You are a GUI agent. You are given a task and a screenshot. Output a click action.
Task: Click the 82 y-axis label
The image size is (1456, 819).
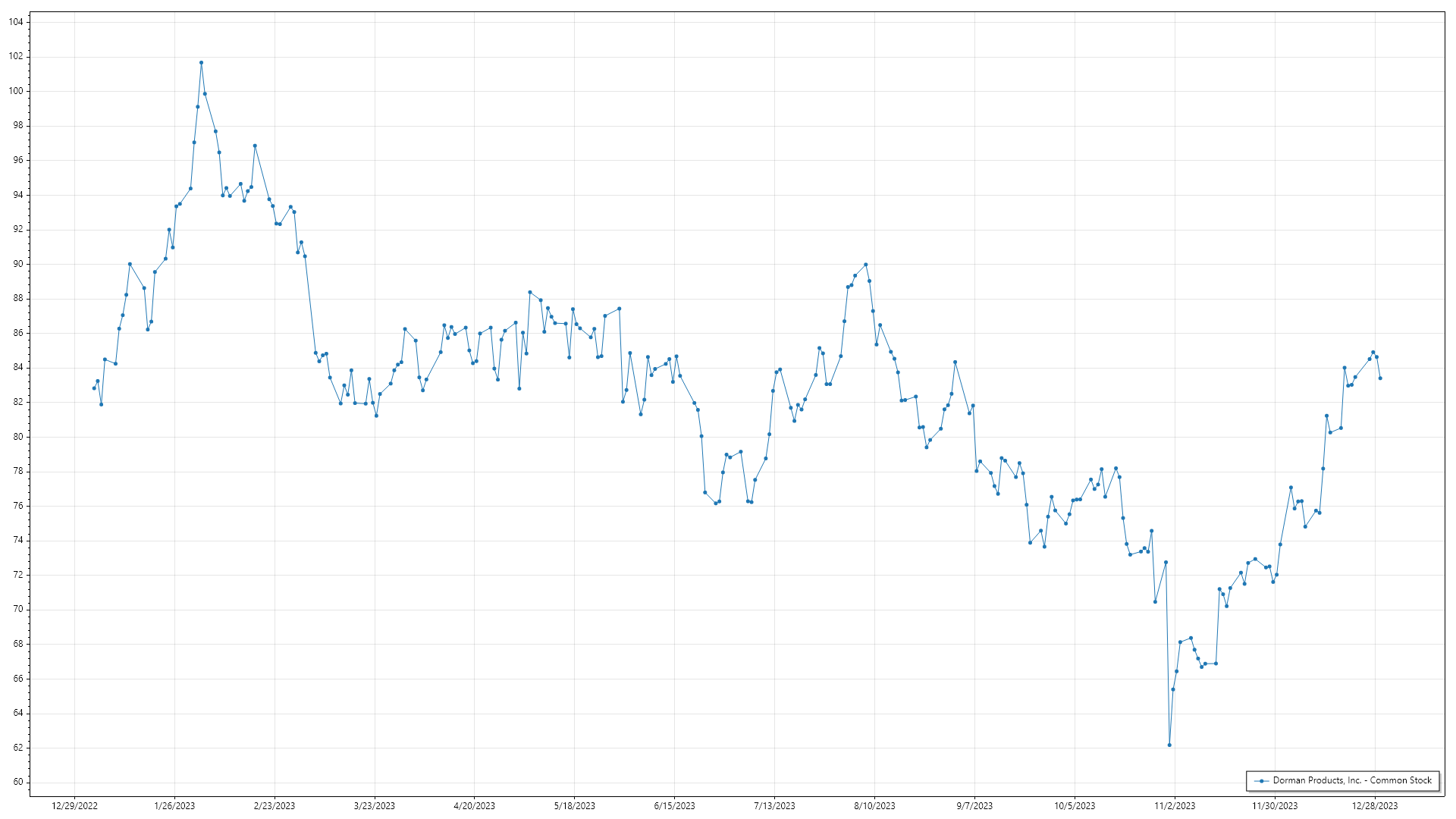(17, 402)
